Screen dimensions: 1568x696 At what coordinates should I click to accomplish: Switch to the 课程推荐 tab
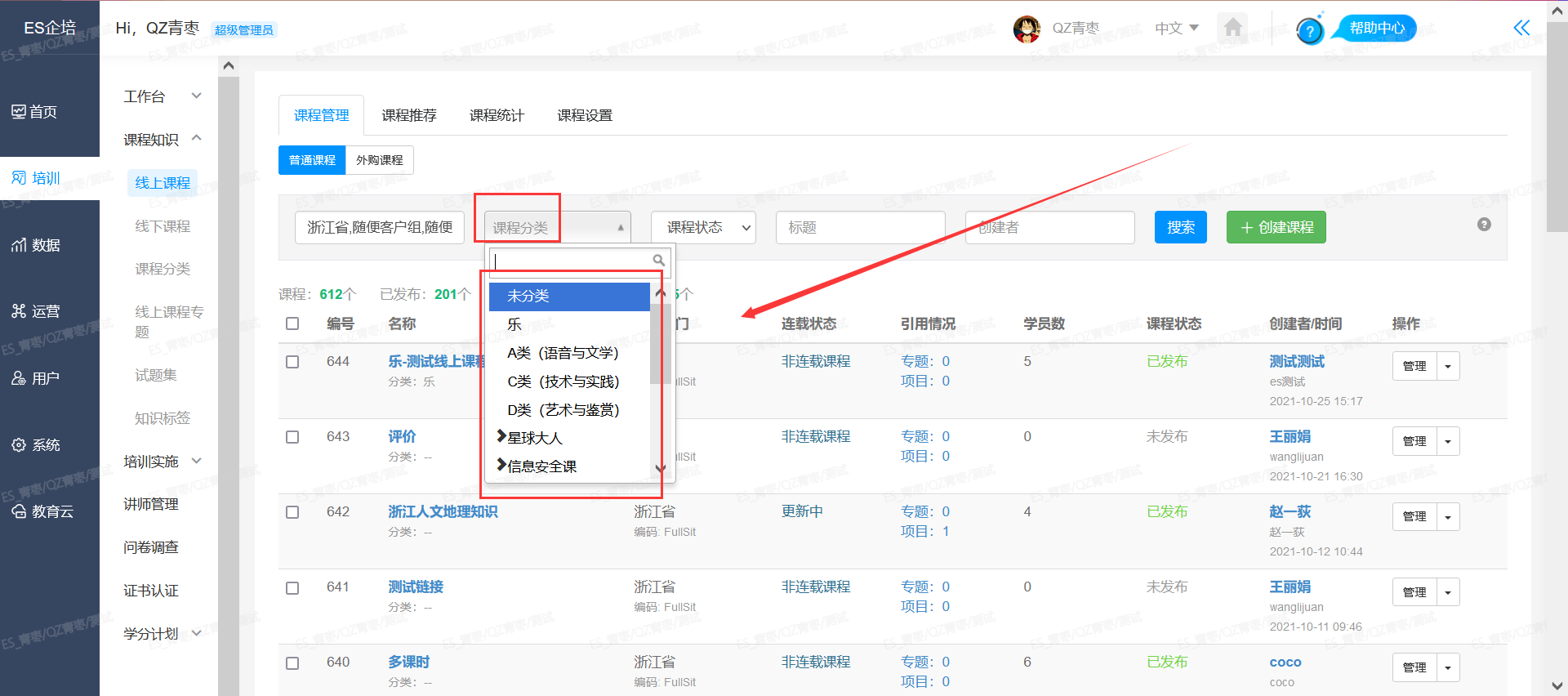pyautogui.click(x=409, y=115)
